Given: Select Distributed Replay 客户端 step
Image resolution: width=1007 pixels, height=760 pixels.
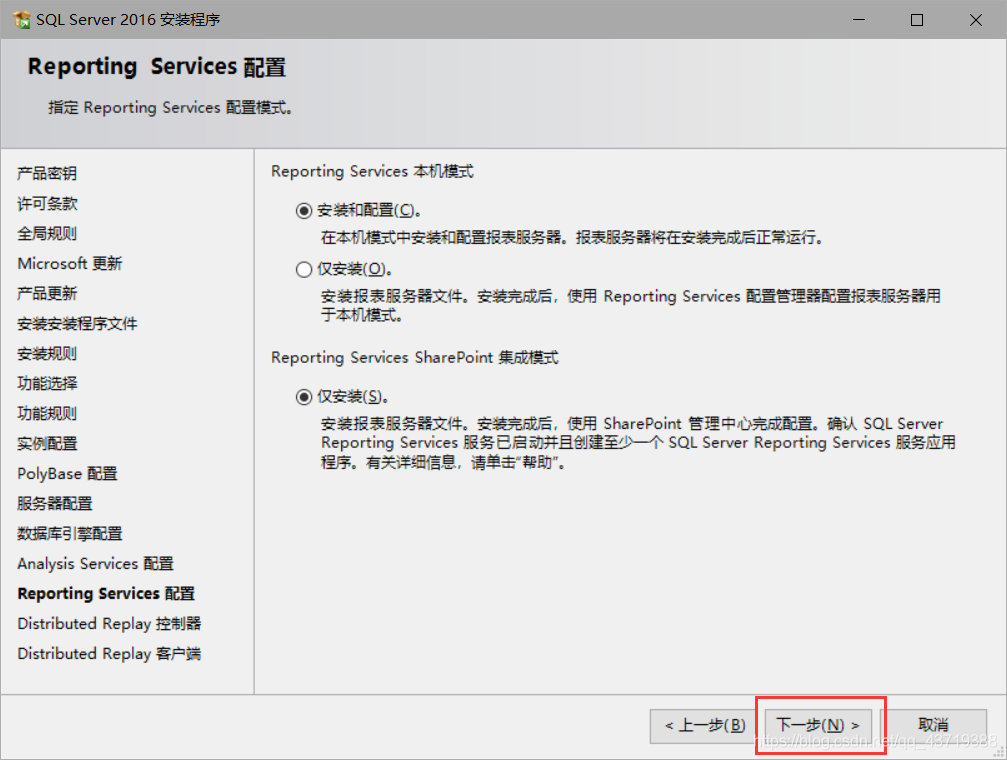Looking at the screenshot, I should [109, 653].
